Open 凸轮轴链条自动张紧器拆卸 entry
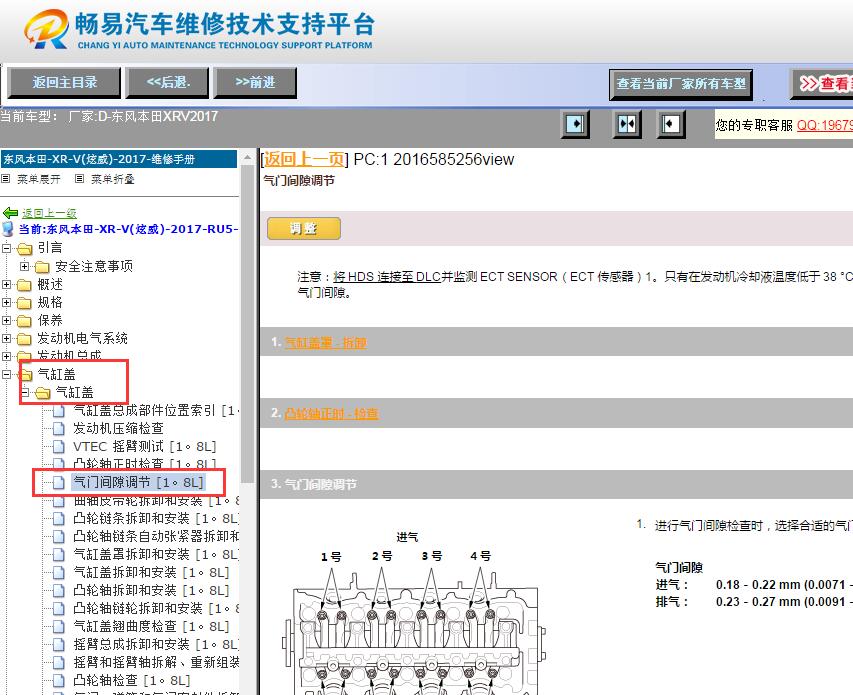 [156, 536]
